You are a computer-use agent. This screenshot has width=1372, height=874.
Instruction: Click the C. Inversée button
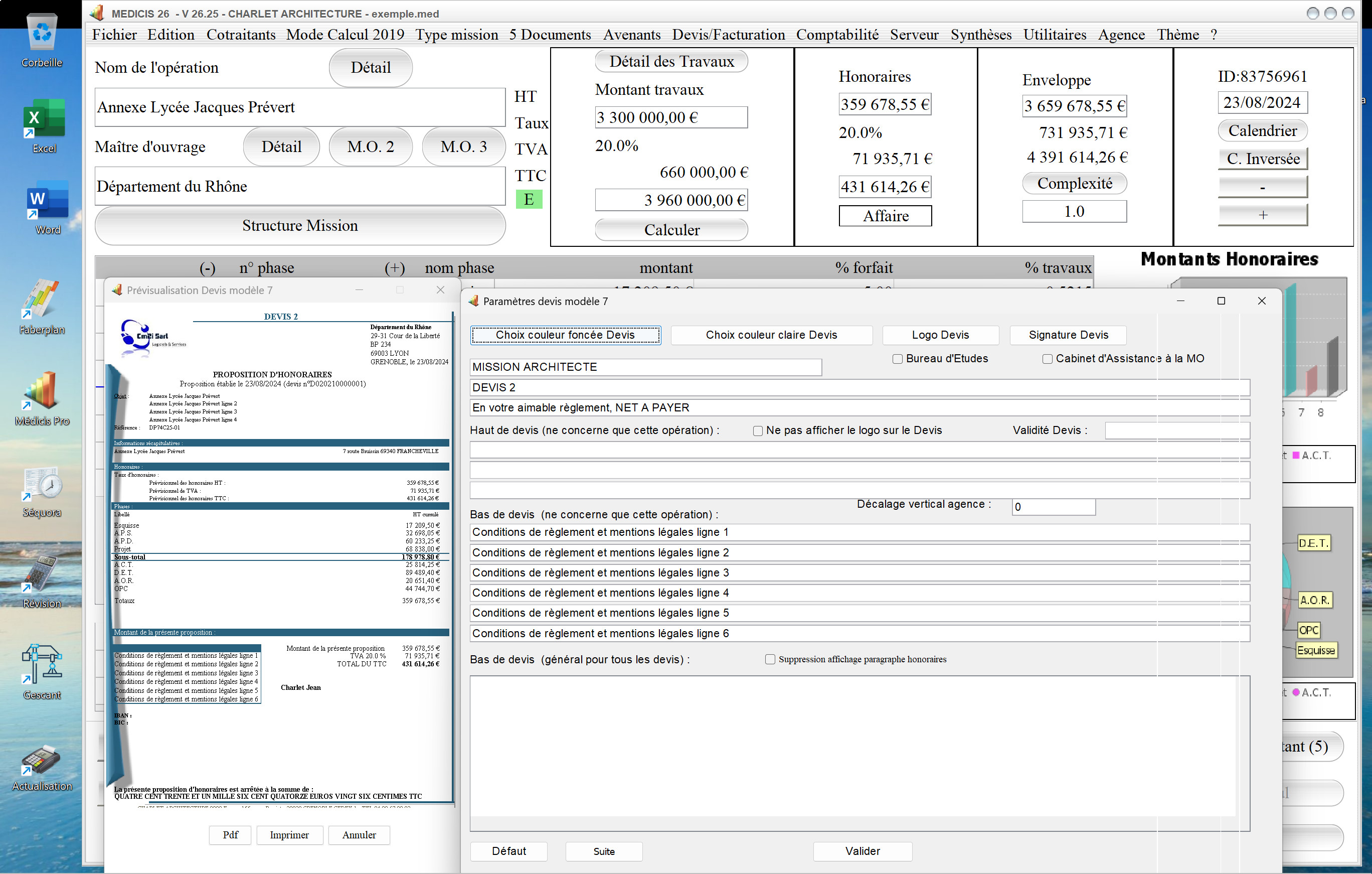click(x=1263, y=159)
